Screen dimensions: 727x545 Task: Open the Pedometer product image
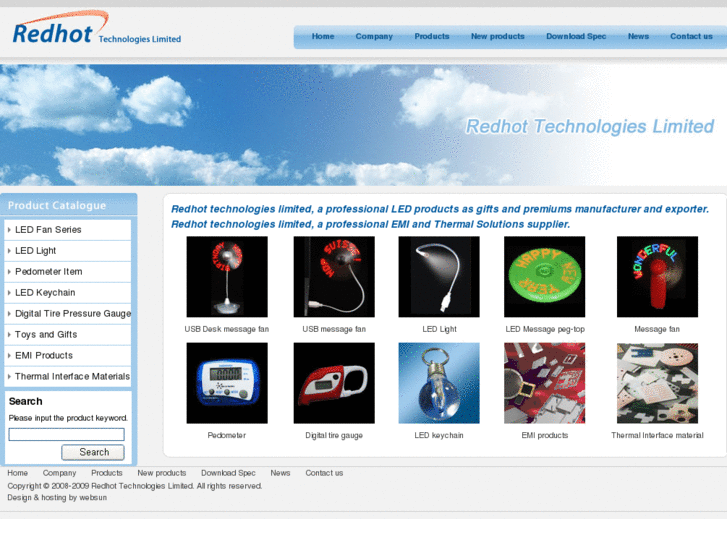click(227, 383)
